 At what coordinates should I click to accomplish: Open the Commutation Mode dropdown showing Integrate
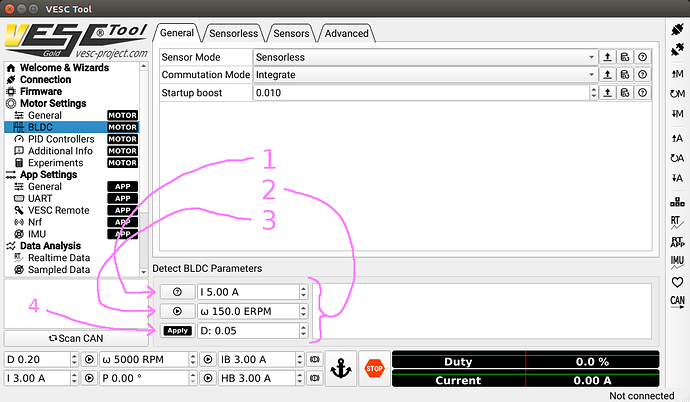[x=425, y=75]
